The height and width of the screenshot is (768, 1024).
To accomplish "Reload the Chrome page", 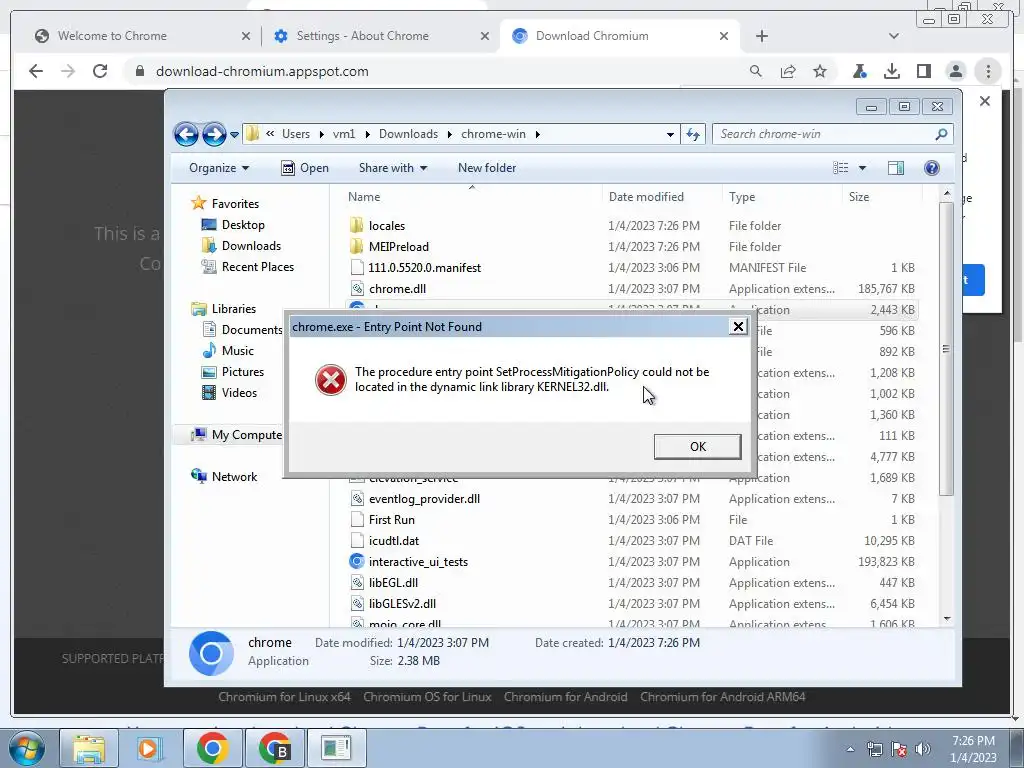I will pyautogui.click(x=100, y=71).
